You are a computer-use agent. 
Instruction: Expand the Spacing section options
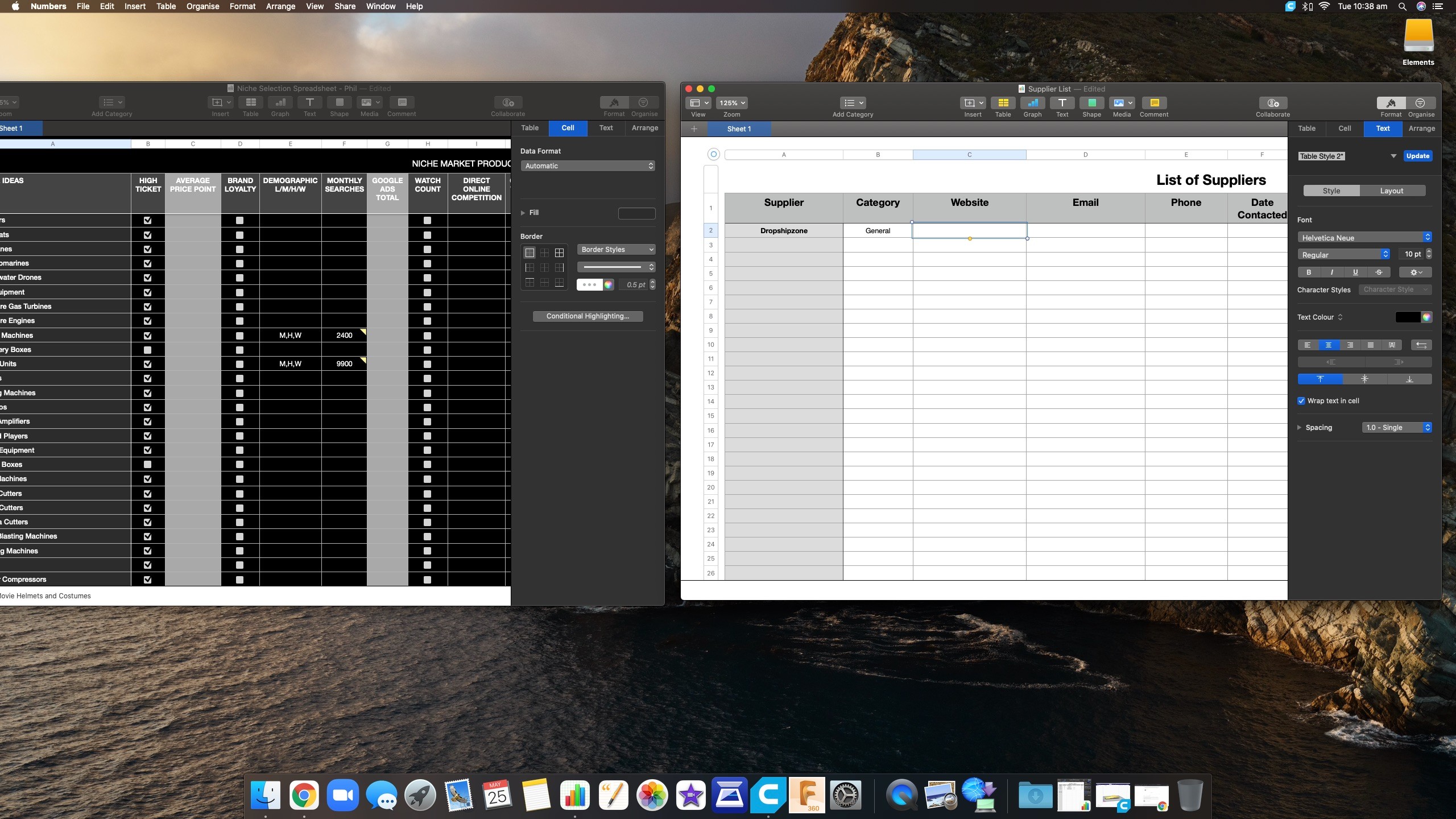point(1299,427)
